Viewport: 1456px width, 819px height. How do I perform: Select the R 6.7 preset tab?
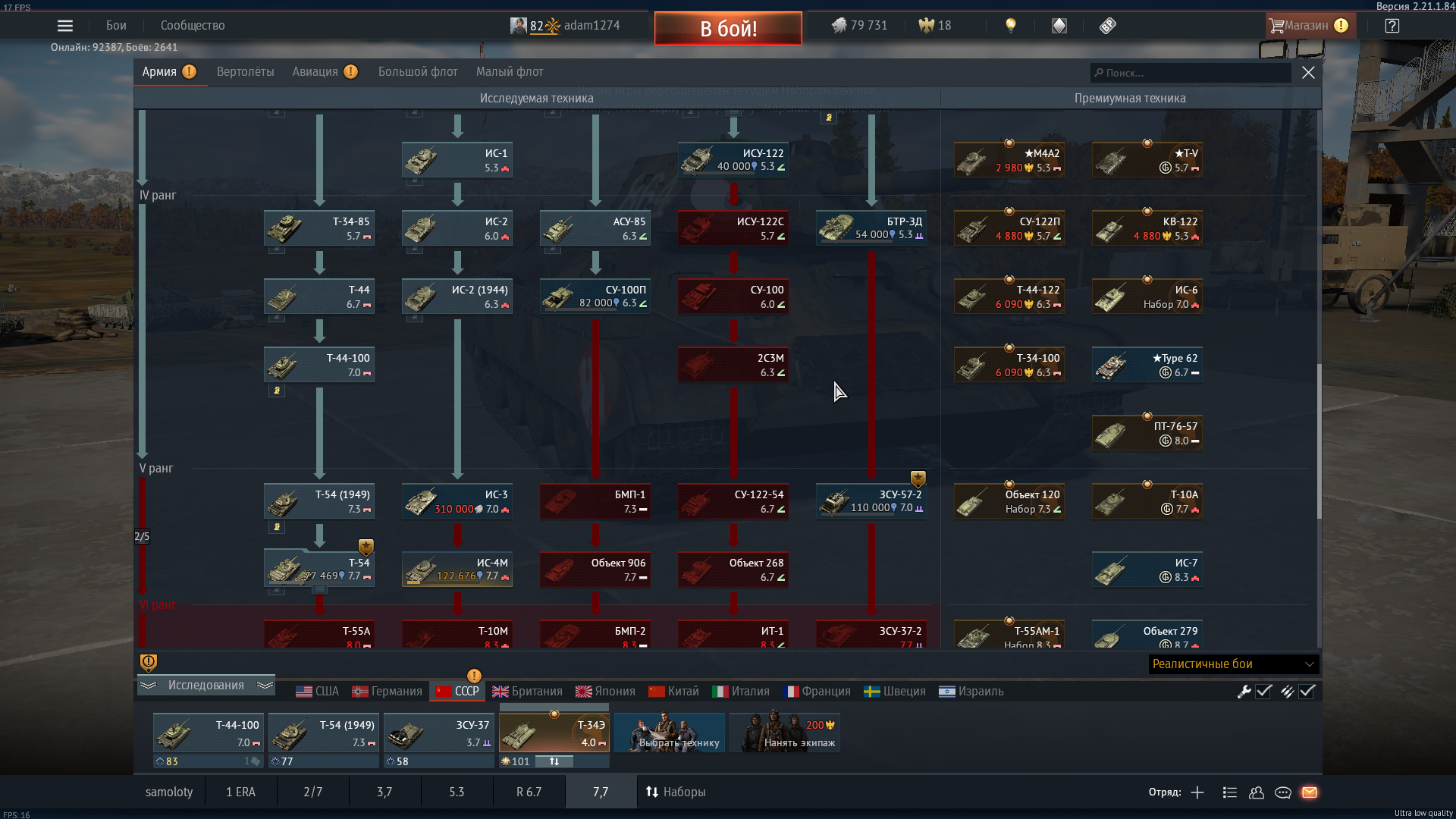(529, 792)
